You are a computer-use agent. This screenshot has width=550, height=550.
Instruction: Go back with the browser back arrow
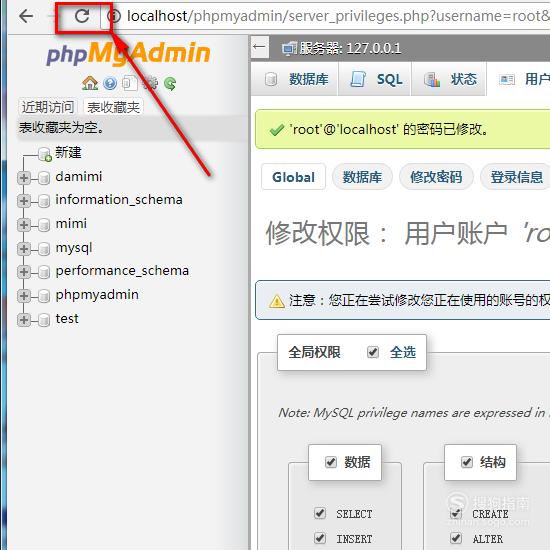(26, 16)
